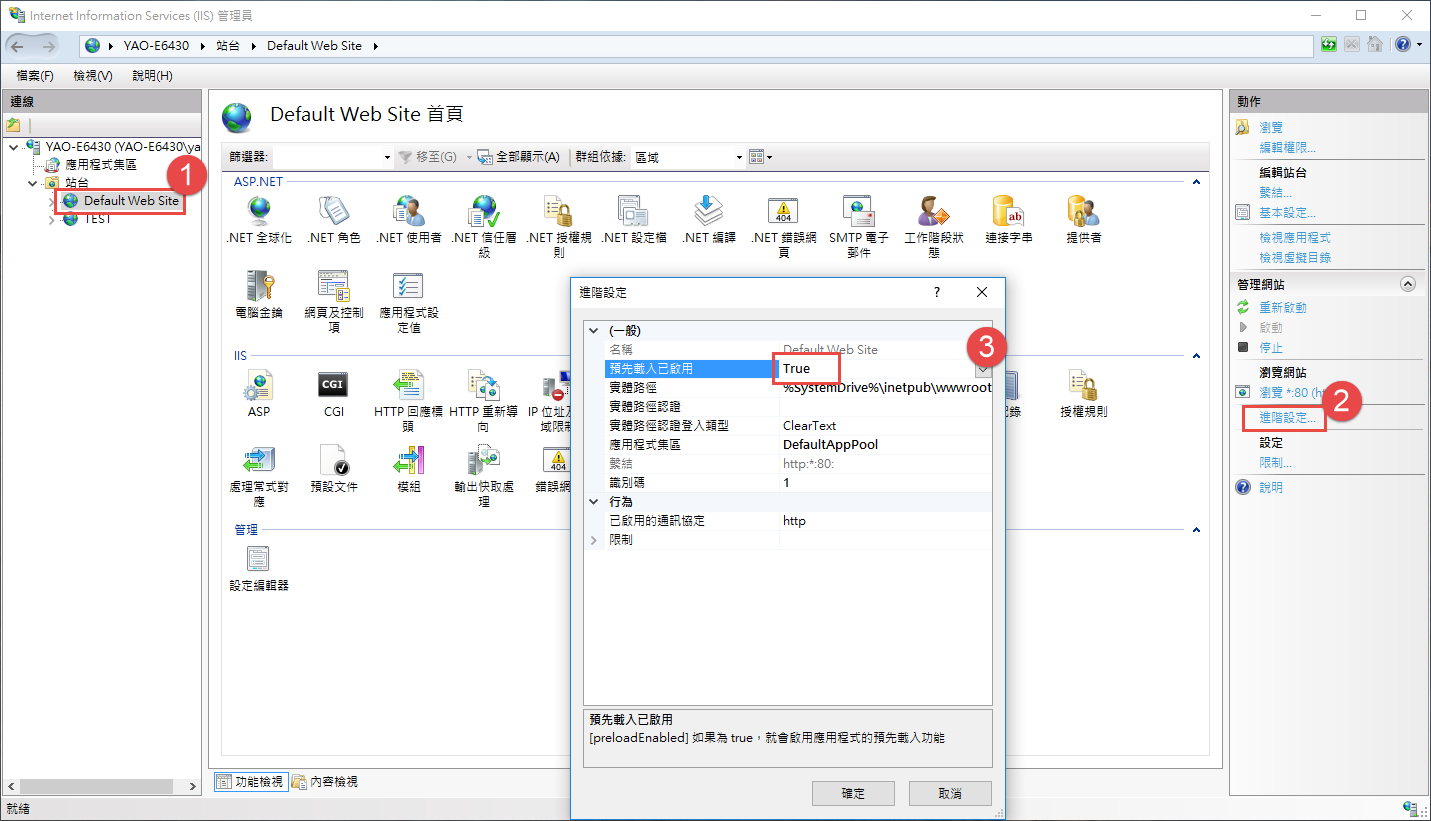
Task: Click the 重新啟動 action link
Action: coord(1283,308)
